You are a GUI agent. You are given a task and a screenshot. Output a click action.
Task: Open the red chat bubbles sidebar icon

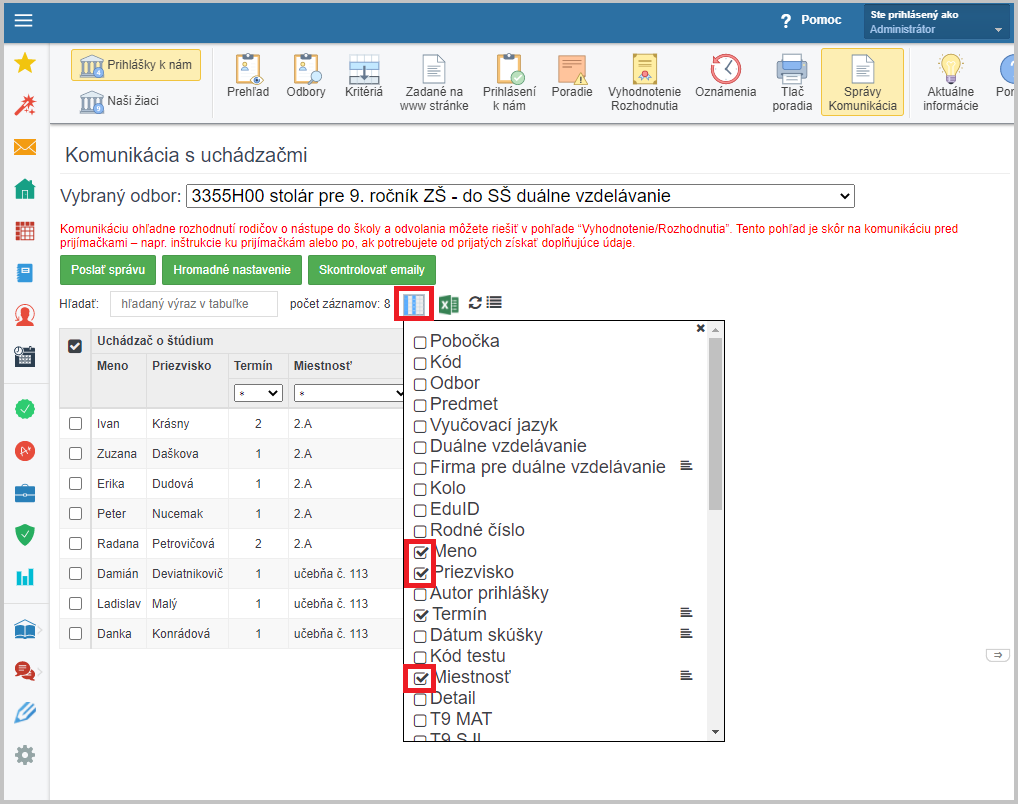[25, 671]
